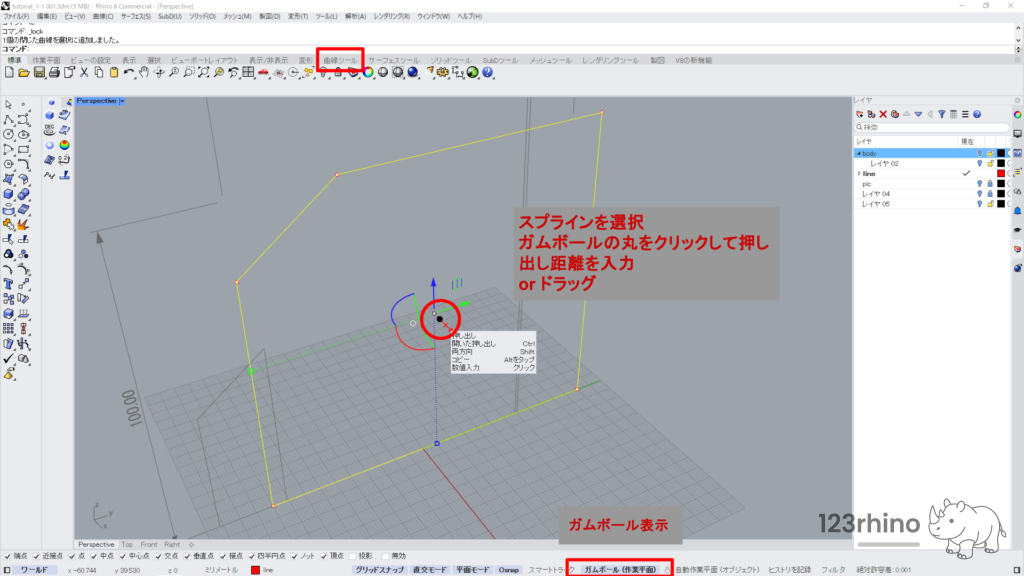The height and width of the screenshot is (576, 1024).
Task: Toggle the lock icon of レイヤ 05
Action: [x=990, y=204]
